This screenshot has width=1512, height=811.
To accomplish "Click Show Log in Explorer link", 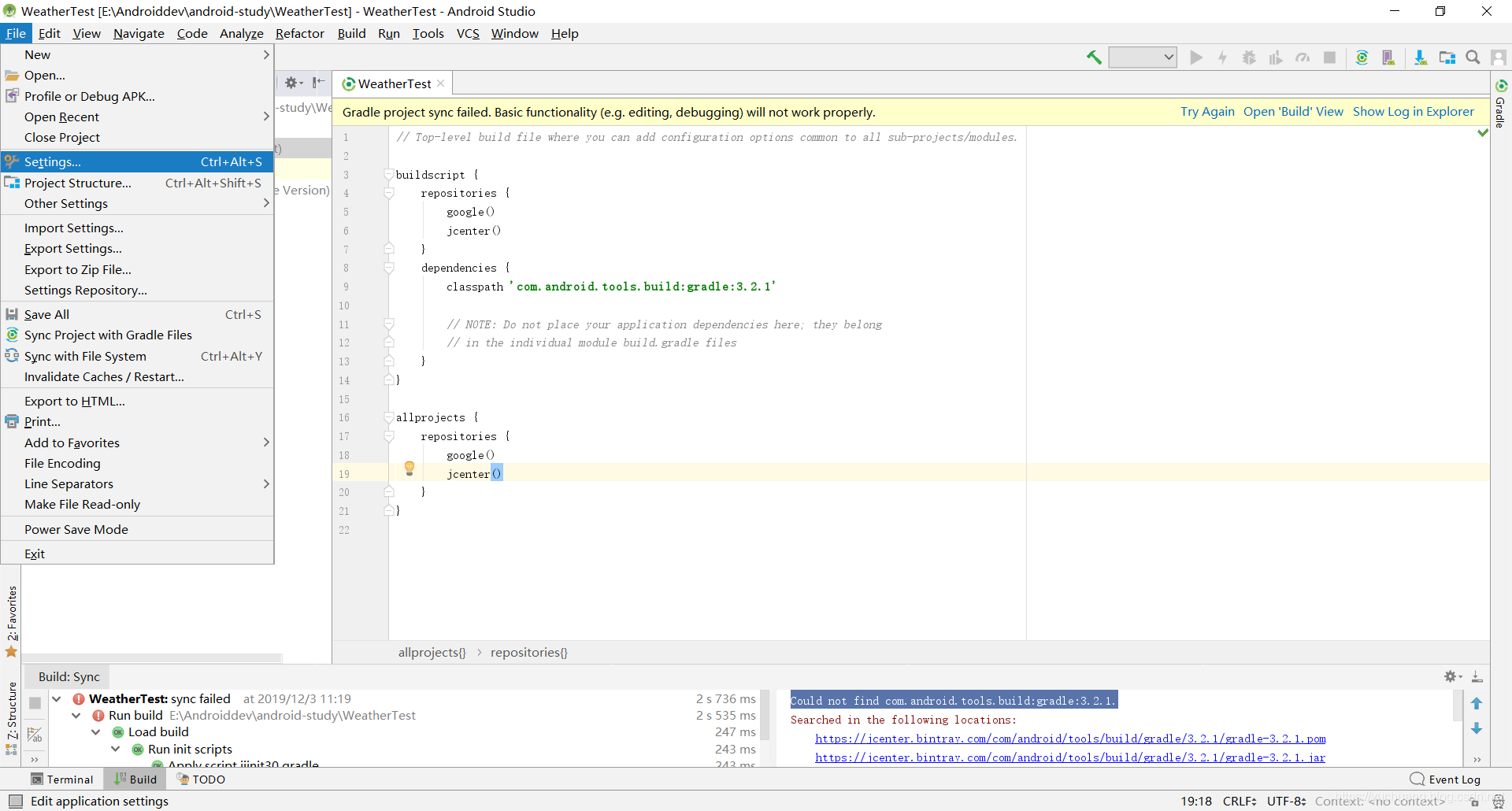I will (1413, 112).
